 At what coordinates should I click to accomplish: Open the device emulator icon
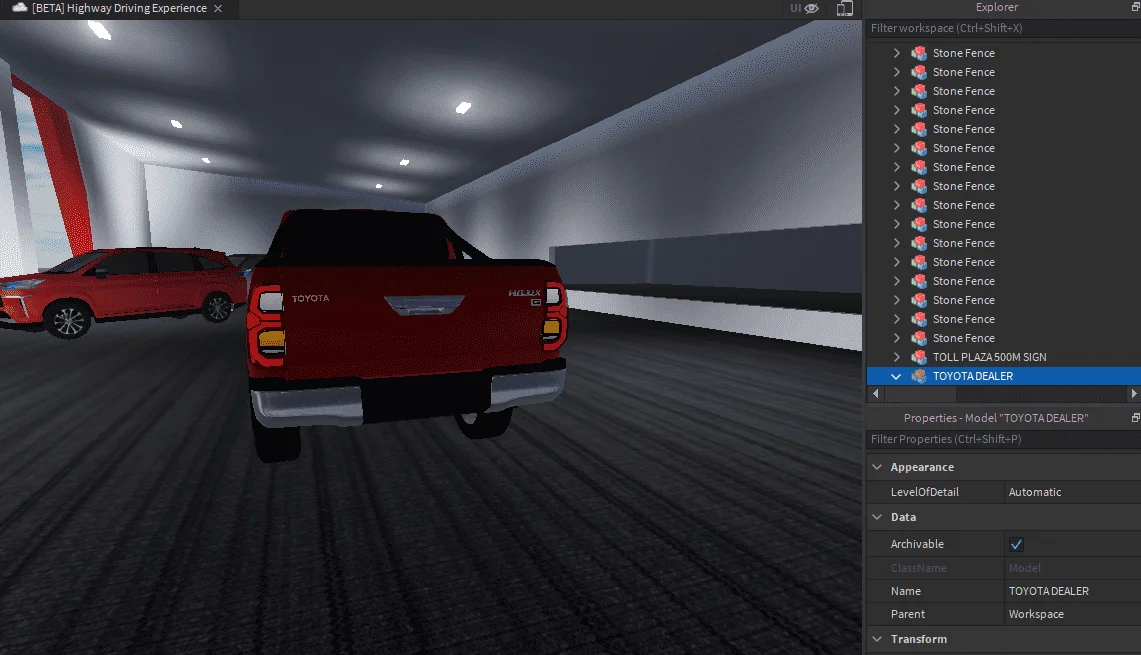[844, 9]
